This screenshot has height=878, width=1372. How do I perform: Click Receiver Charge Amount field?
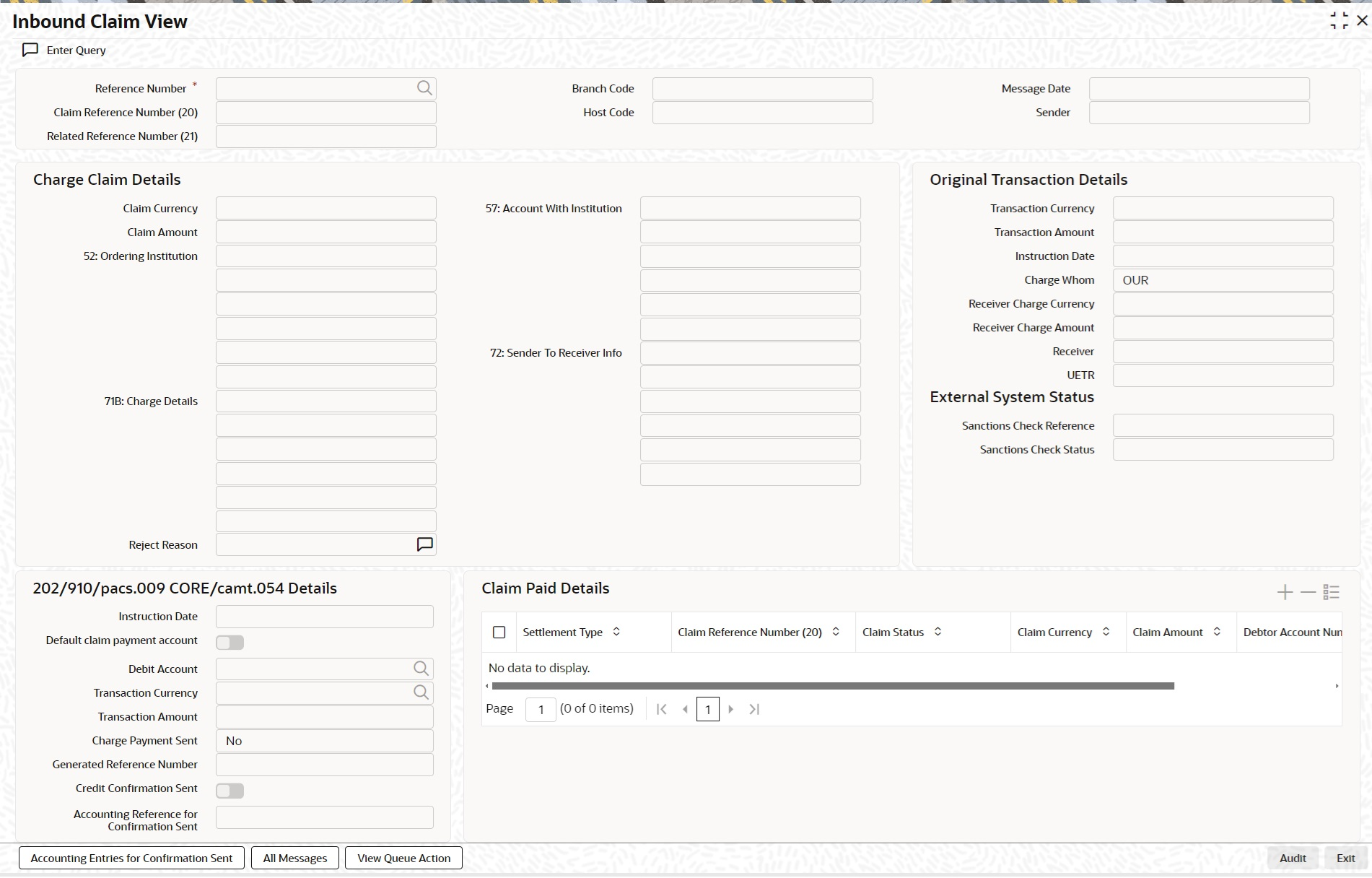coord(1223,327)
